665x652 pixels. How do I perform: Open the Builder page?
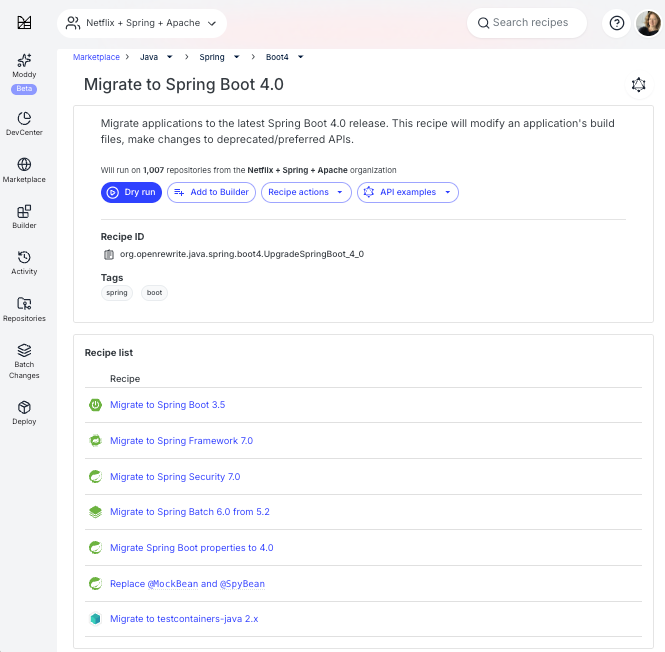point(24,216)
